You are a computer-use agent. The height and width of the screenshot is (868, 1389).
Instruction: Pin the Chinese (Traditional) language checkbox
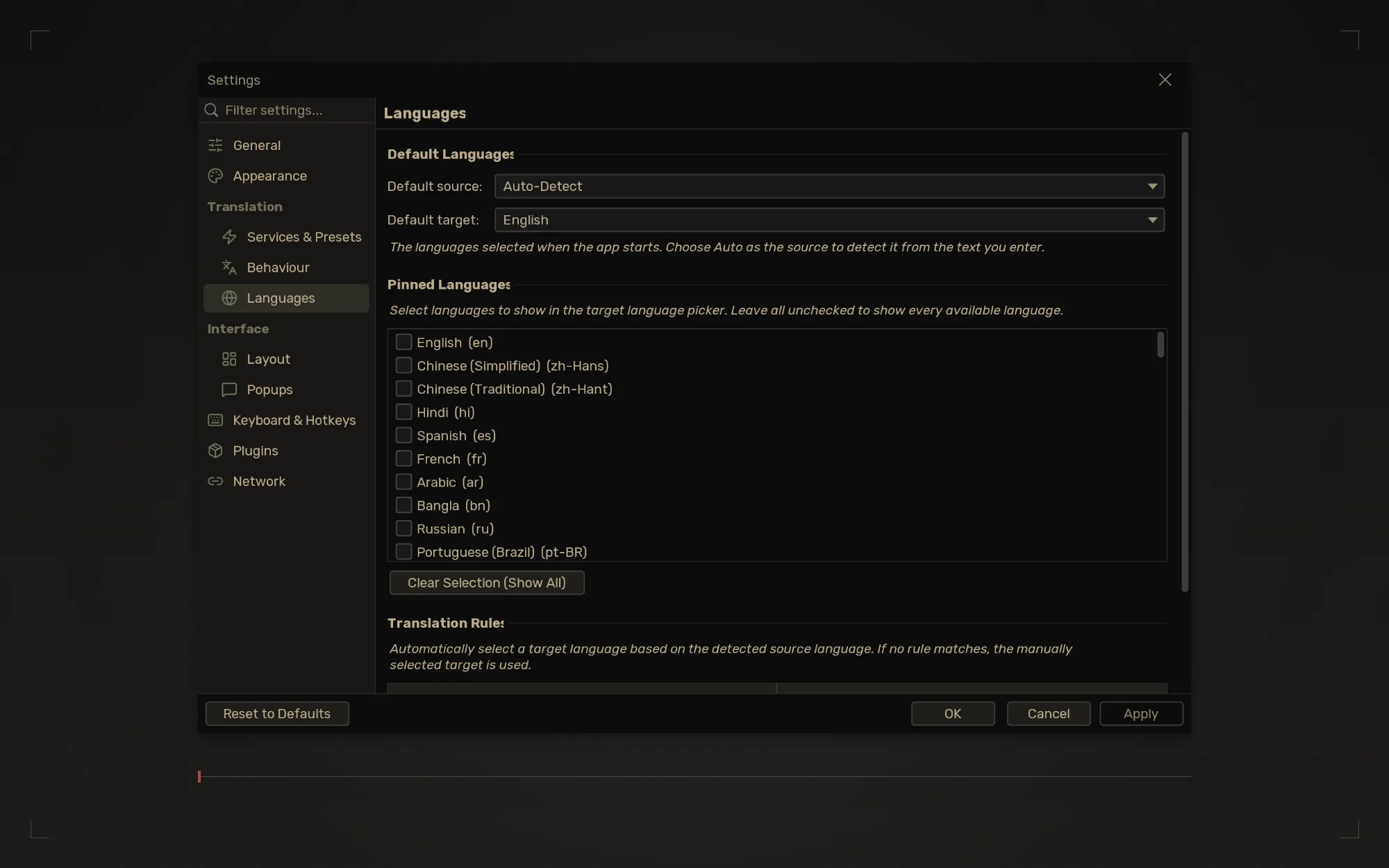pos(404,389)
